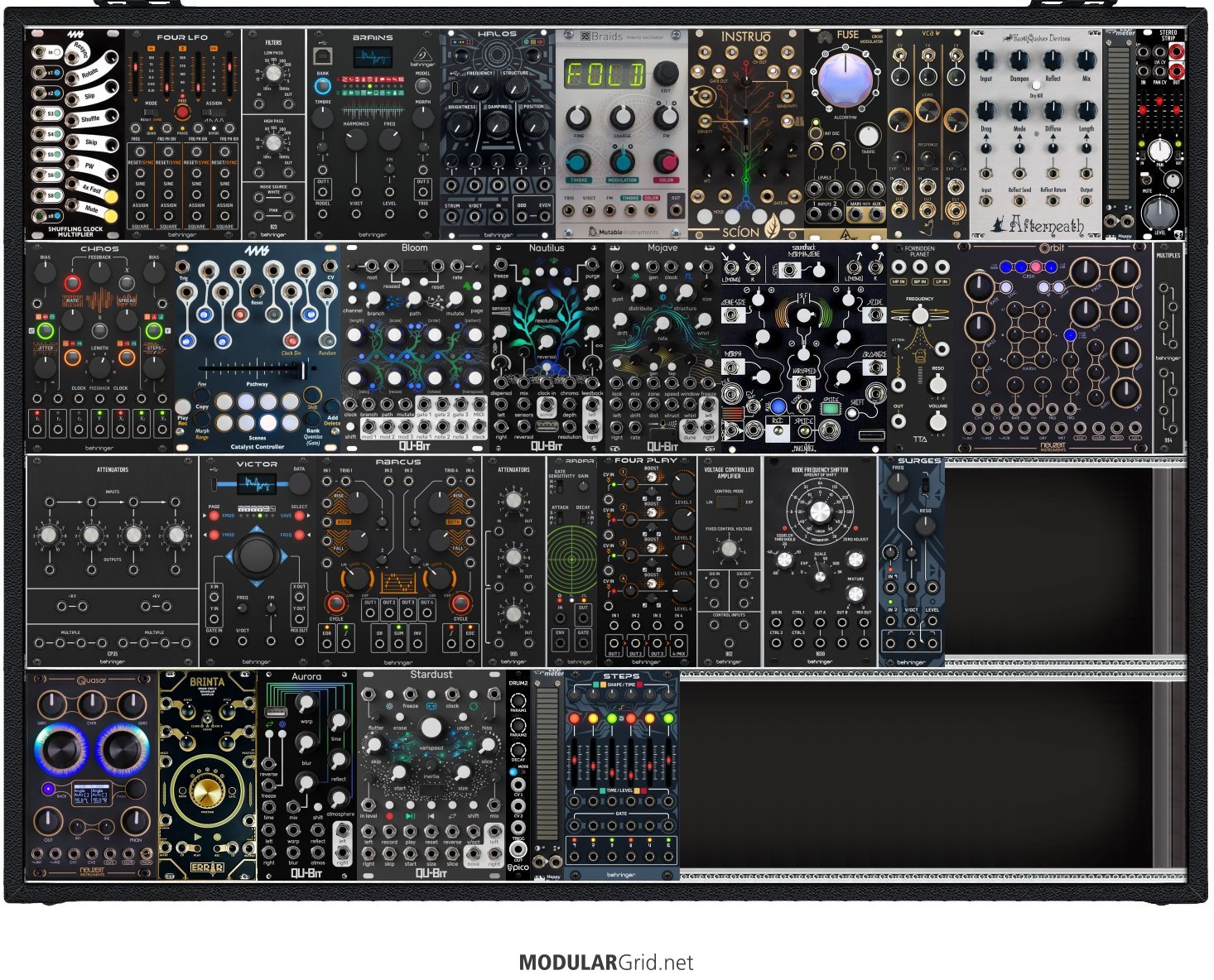Image resolution: width=1214 pixels, height=980 pixels.
Task: Click the Stereo Strip Pan knob
Action: pyautogui.click(x=1160, y=150)
